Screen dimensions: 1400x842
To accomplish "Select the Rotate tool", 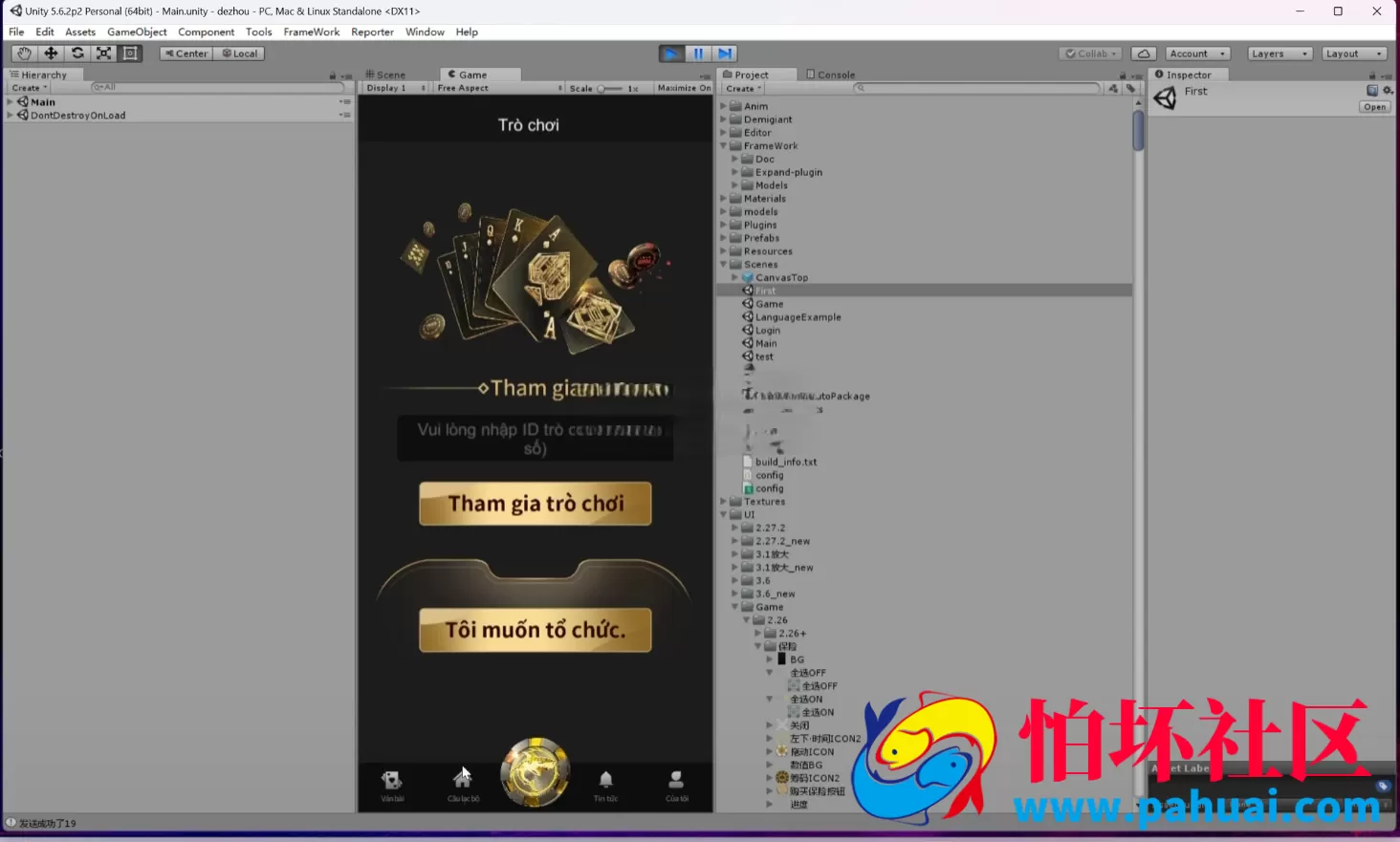I will point(77,54).
